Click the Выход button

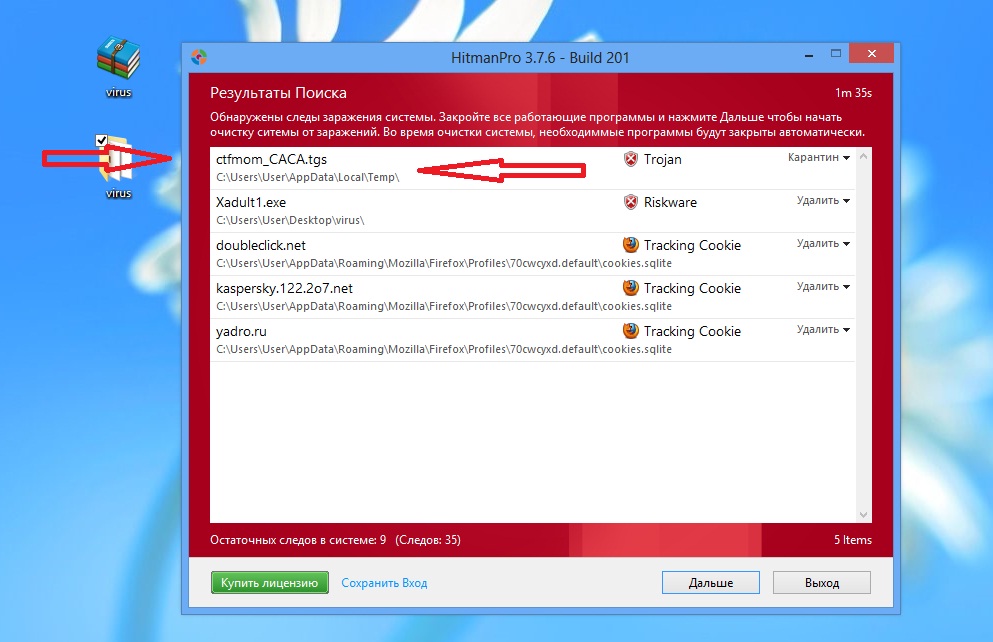[821, 582]
